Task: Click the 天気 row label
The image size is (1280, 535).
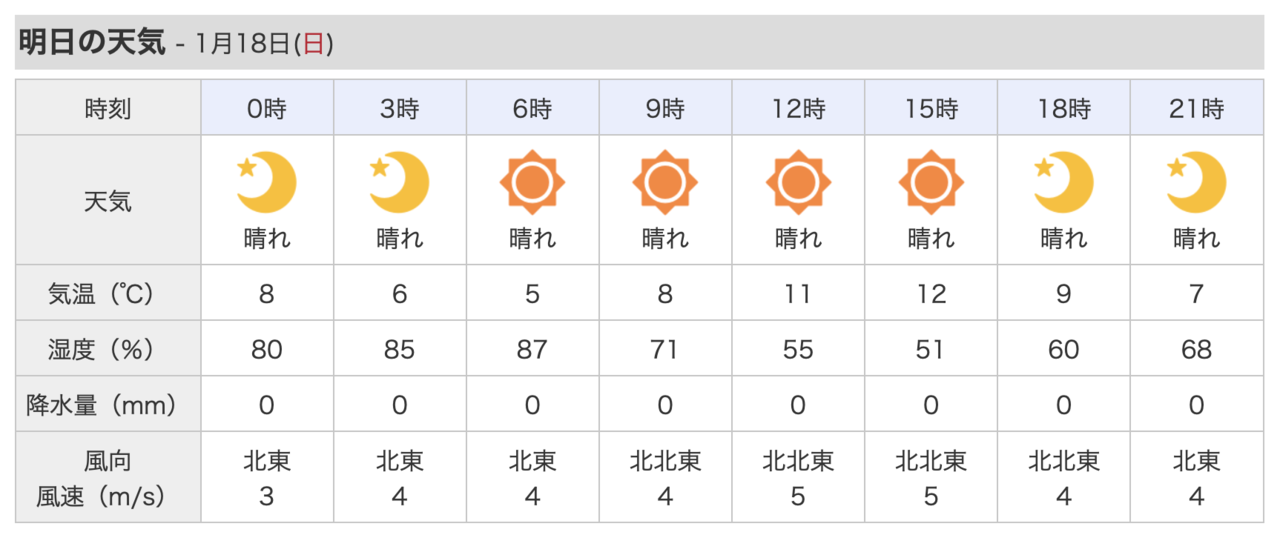Action: pos(108,201)
